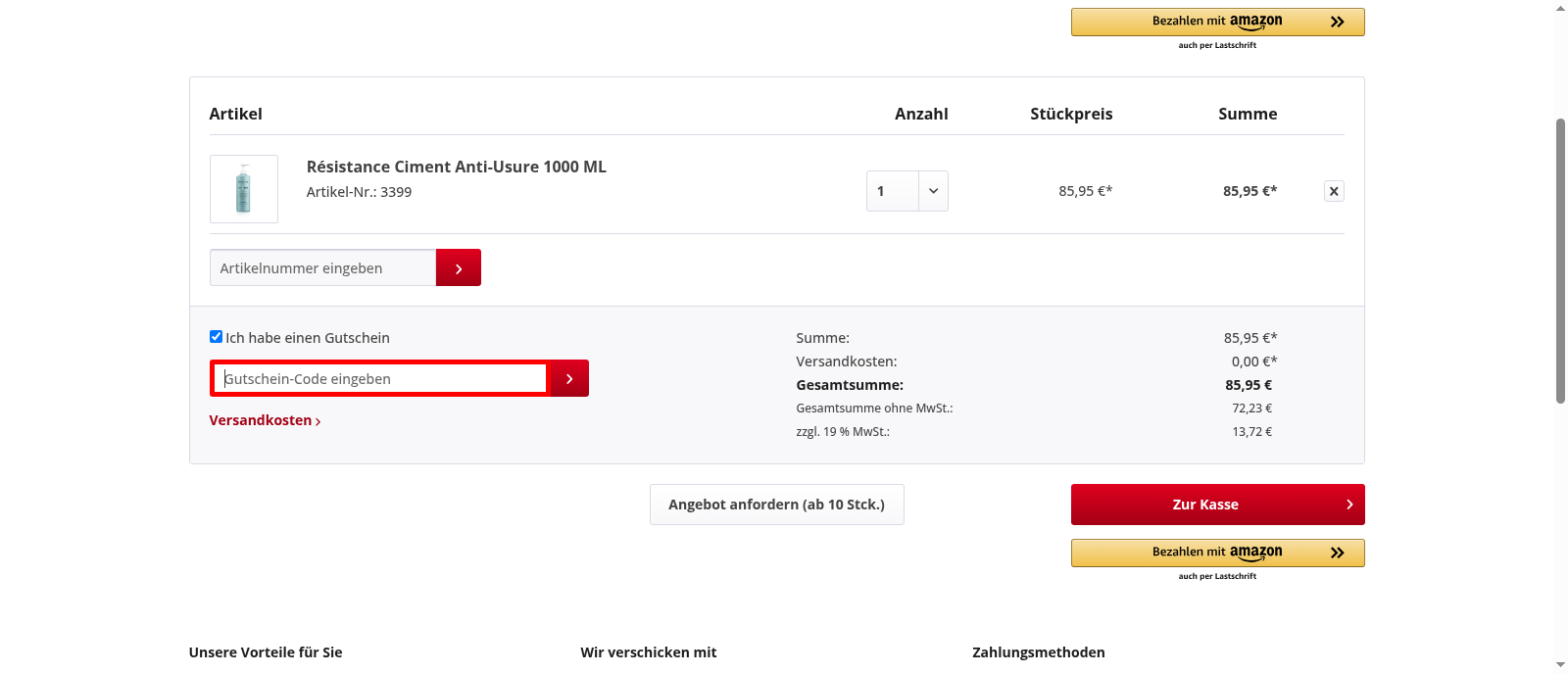Click 'Angebot anfordern (ab 10 Stck.)' button
Image resolution: width=1568 pixels, height=674 pixels.
pos(776,505)
